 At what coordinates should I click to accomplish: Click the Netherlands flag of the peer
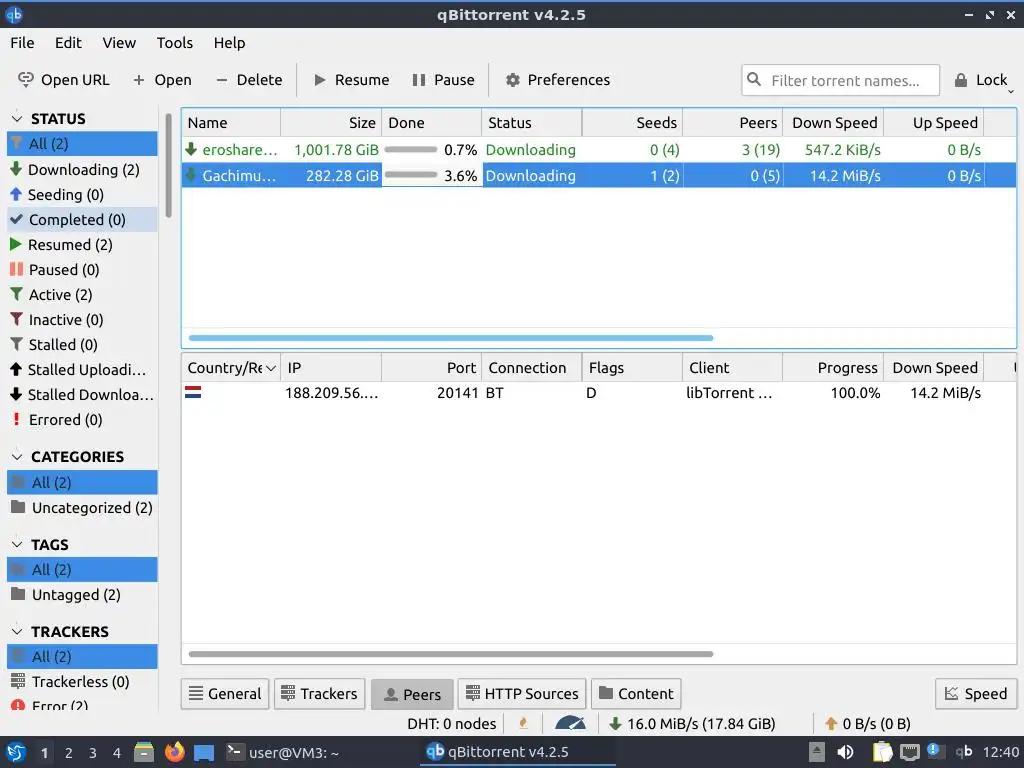point(193,392)
